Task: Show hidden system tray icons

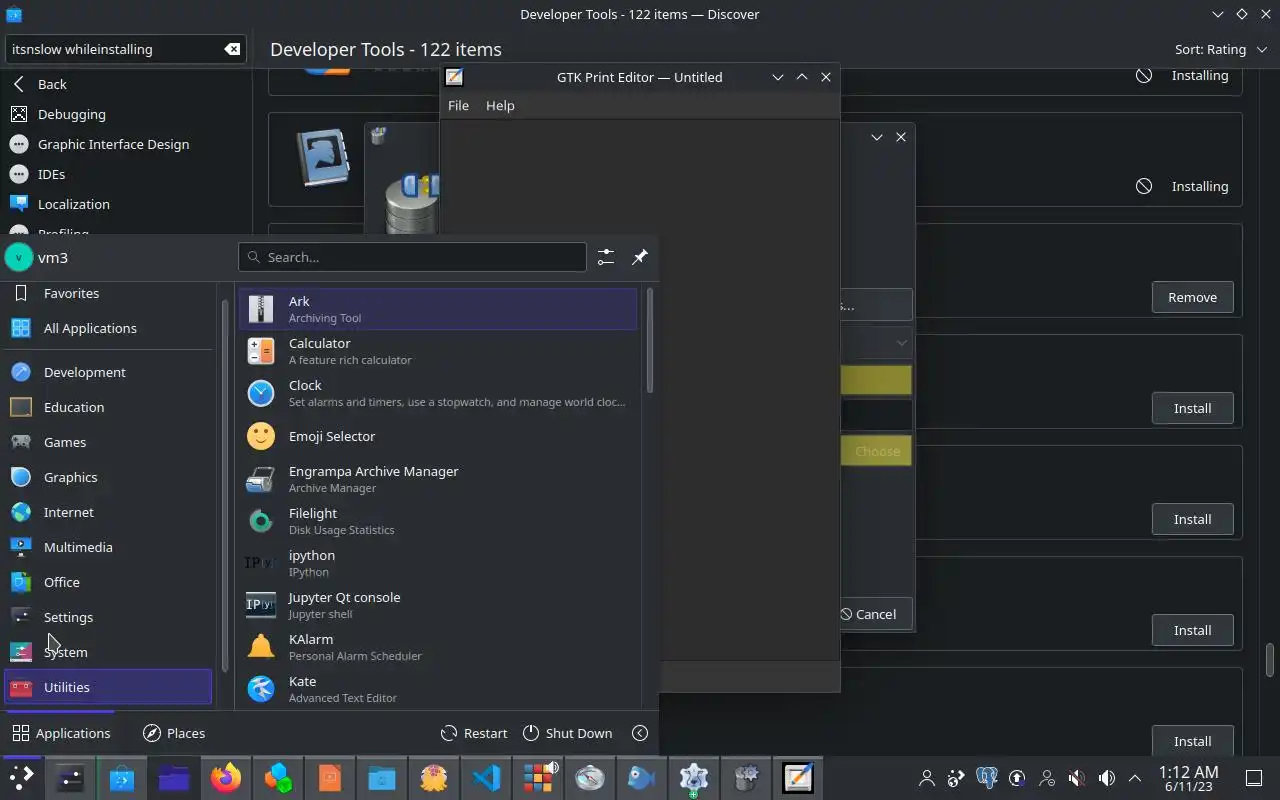Action: pos(1135,778)
